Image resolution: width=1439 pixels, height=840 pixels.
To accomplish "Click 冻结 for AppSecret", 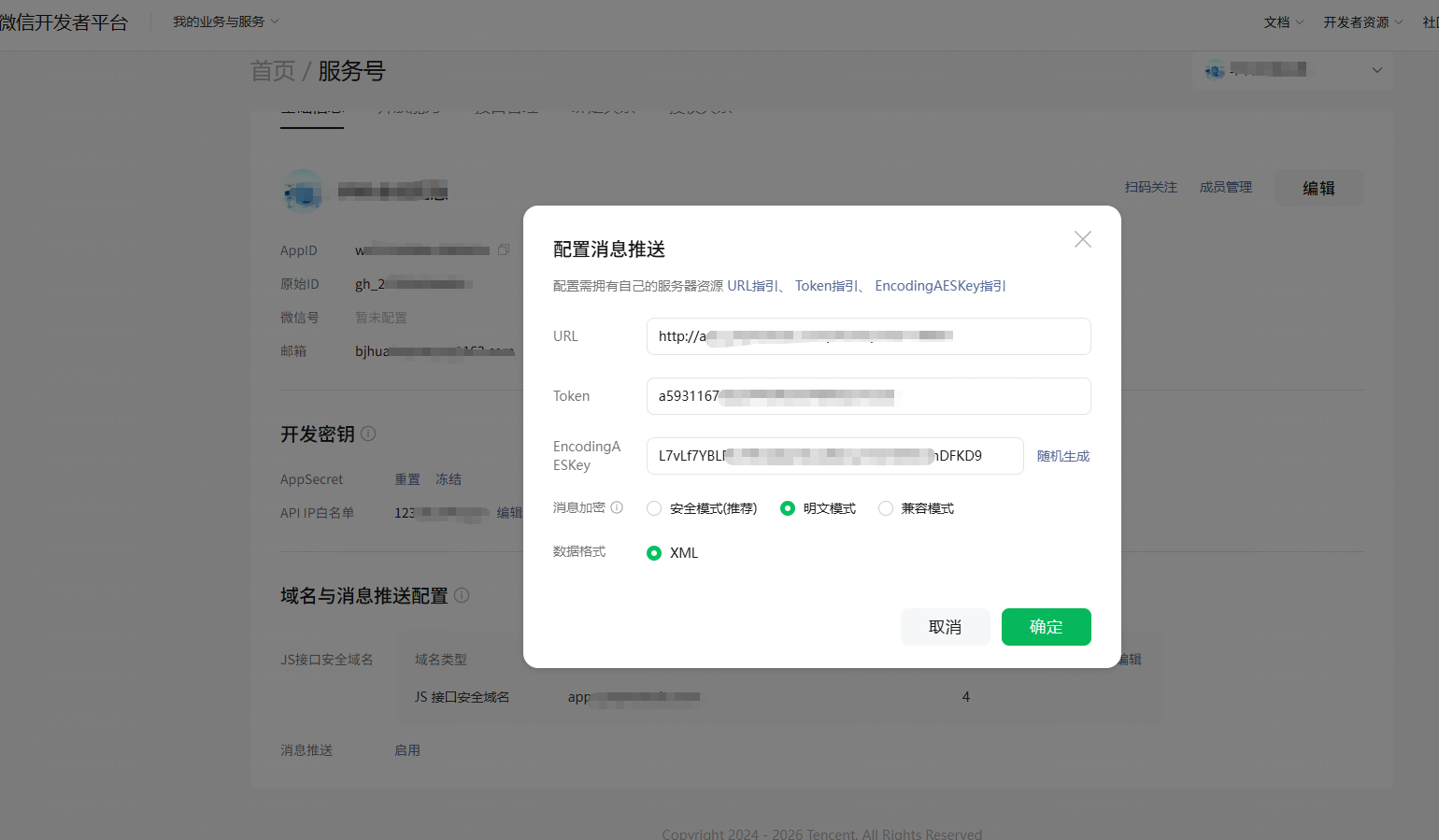I will pos(449,479).
